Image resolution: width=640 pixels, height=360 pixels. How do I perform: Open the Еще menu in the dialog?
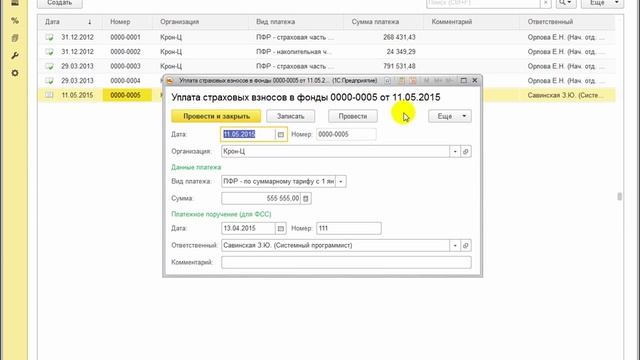coord(450,116)
